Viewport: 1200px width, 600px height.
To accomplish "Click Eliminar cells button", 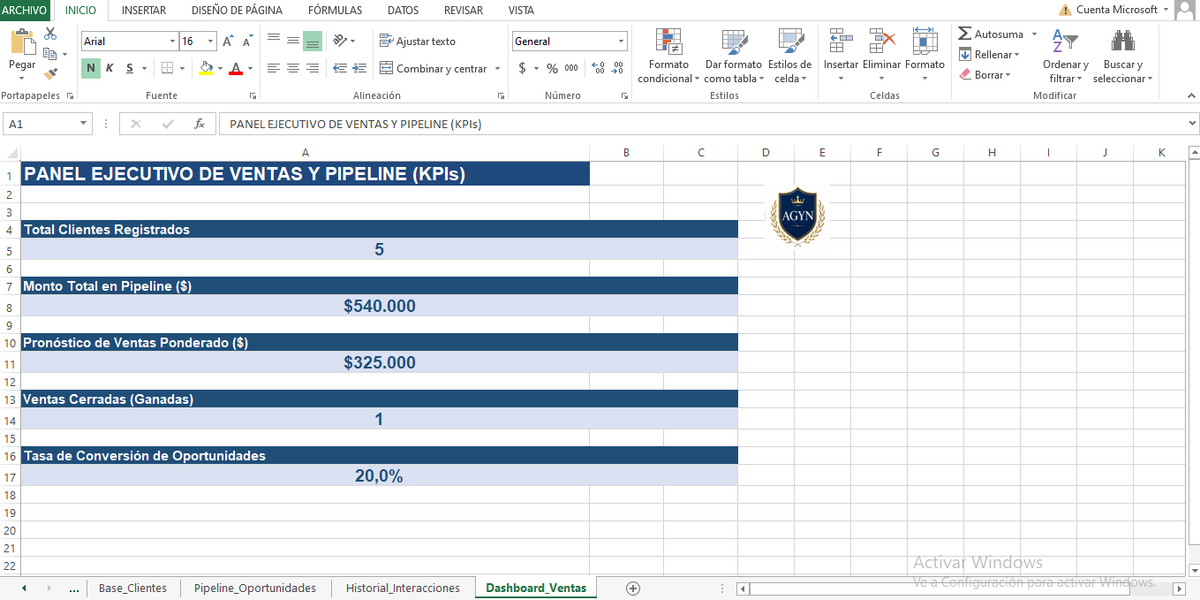I will coord(882,55).
